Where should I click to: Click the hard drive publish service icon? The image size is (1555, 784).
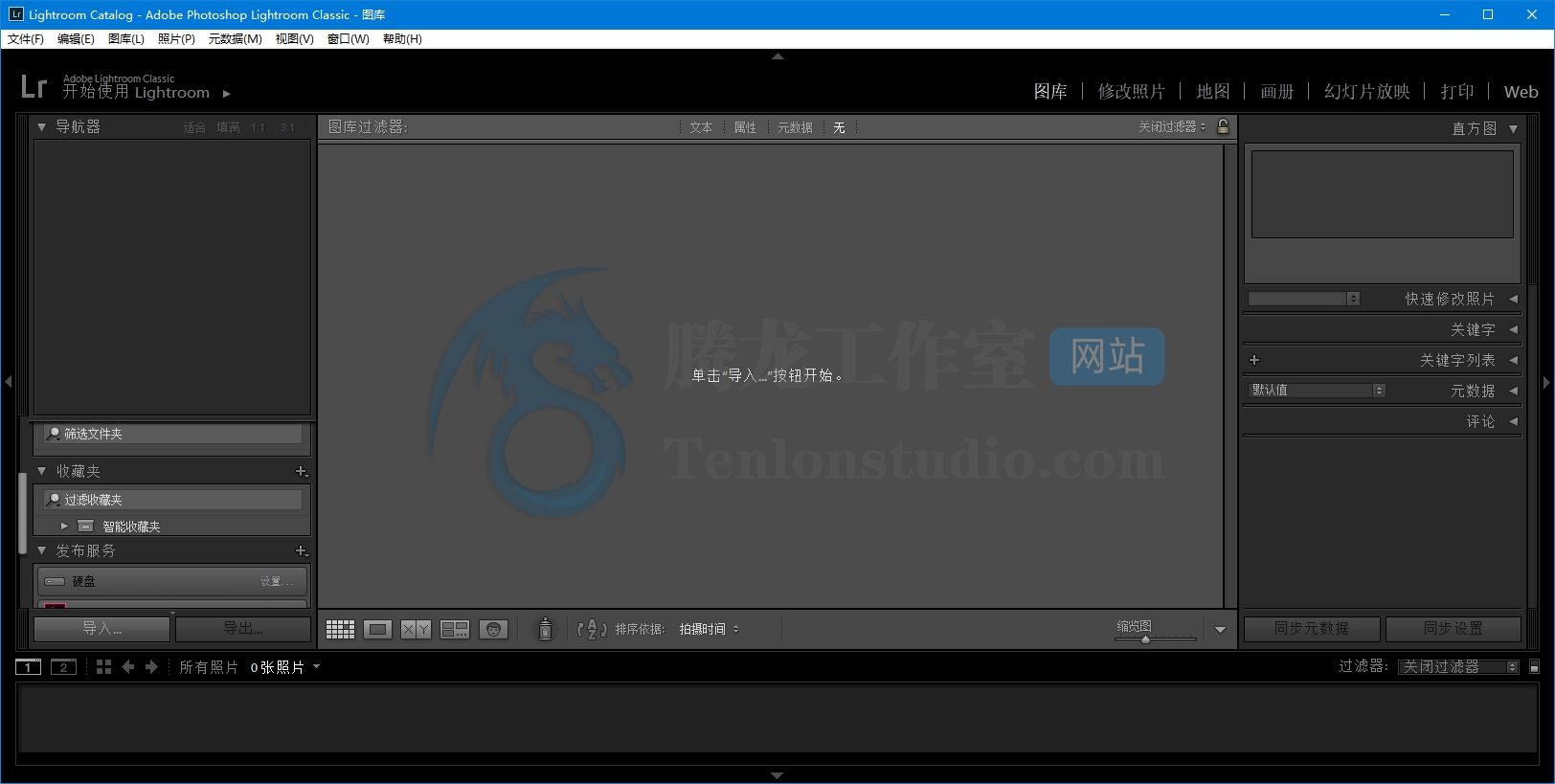pos(56,581)
